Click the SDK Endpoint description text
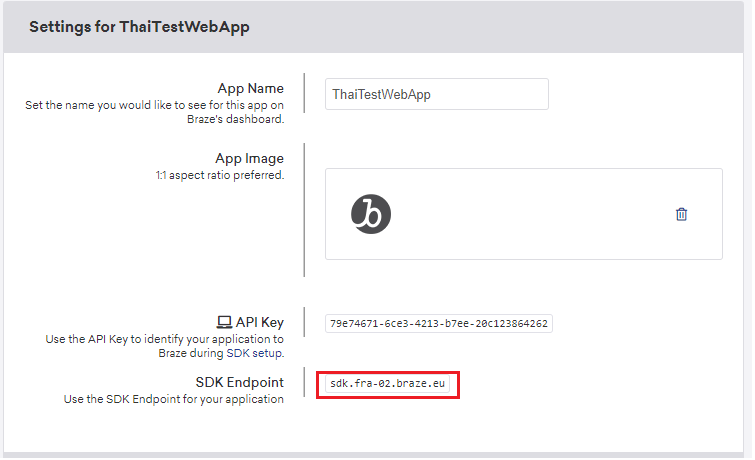The image size is (755, 460). (173, 399)
